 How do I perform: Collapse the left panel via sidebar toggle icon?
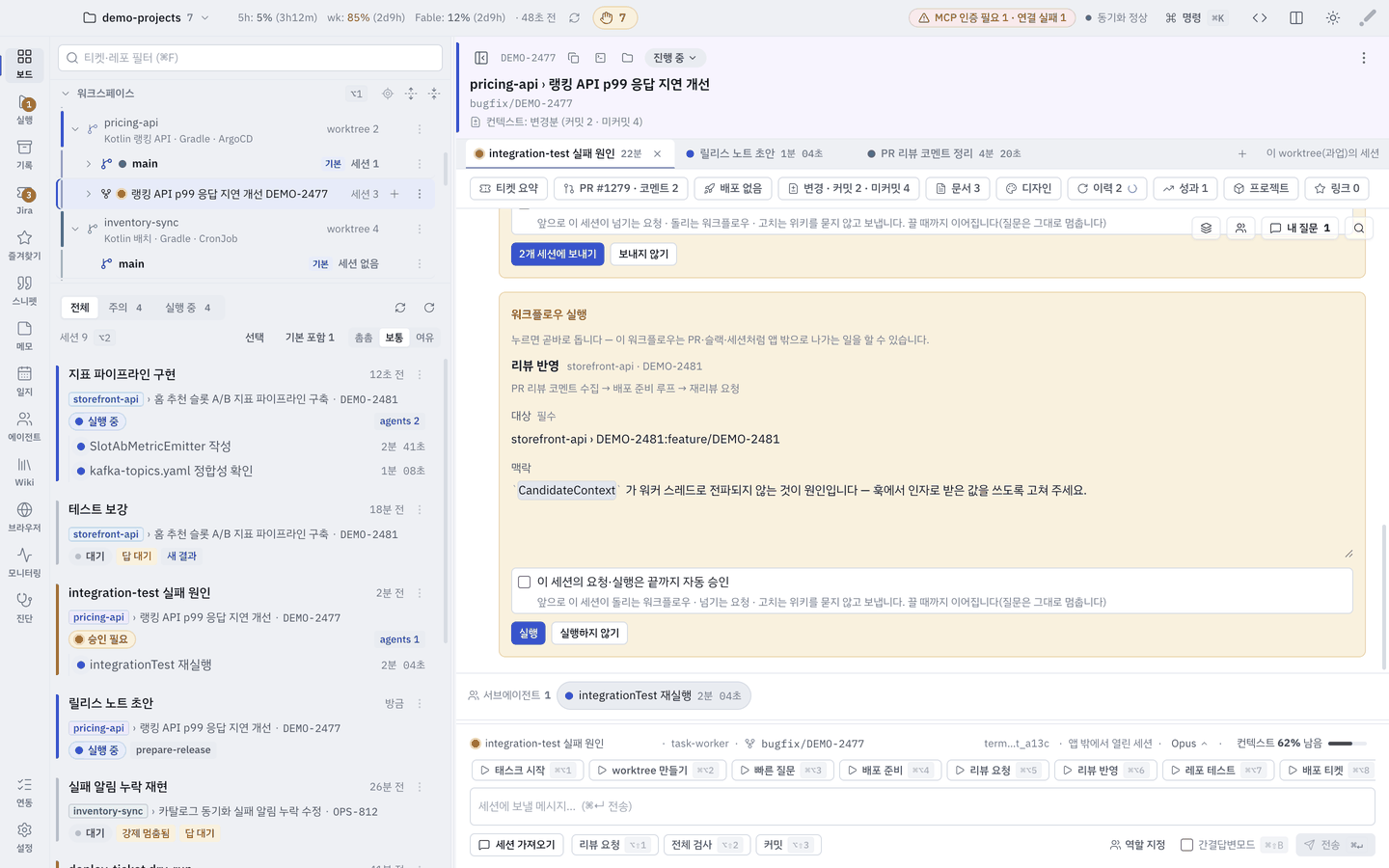point(481,58)
